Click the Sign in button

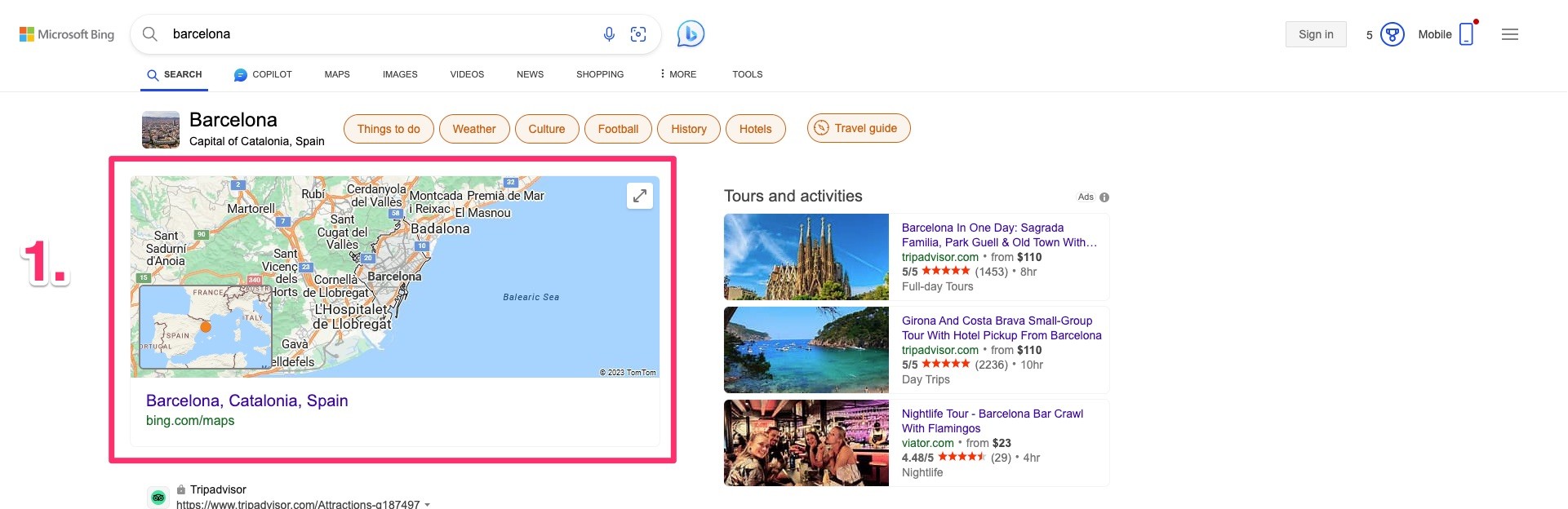(1316, 34)
